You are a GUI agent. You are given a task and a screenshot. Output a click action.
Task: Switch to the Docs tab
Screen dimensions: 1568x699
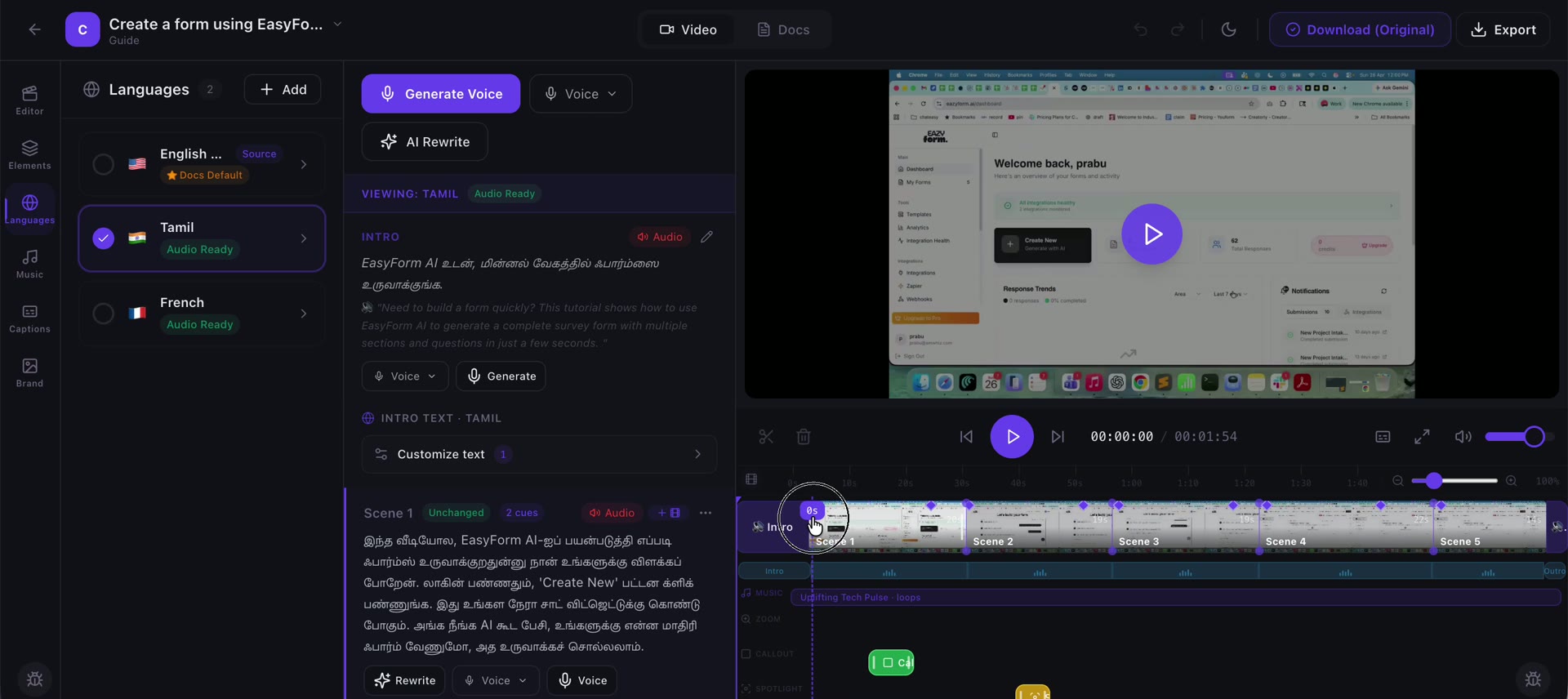(783, 29)
